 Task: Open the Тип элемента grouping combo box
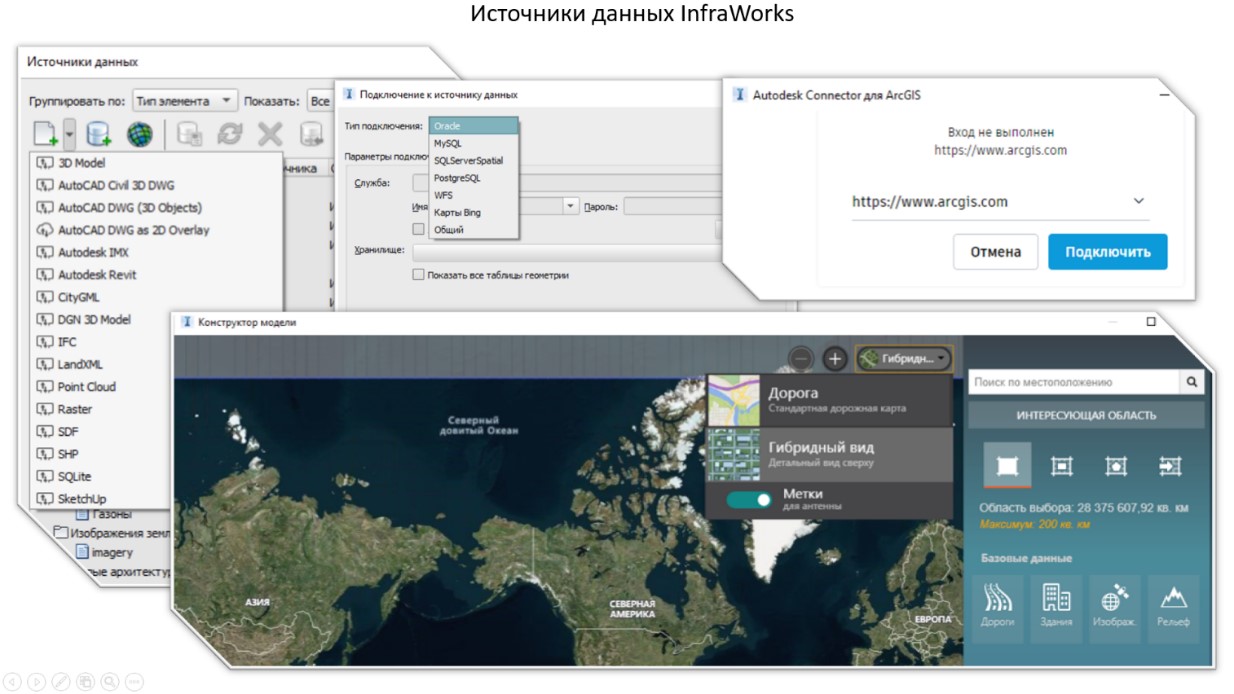(x=185, y=101)
